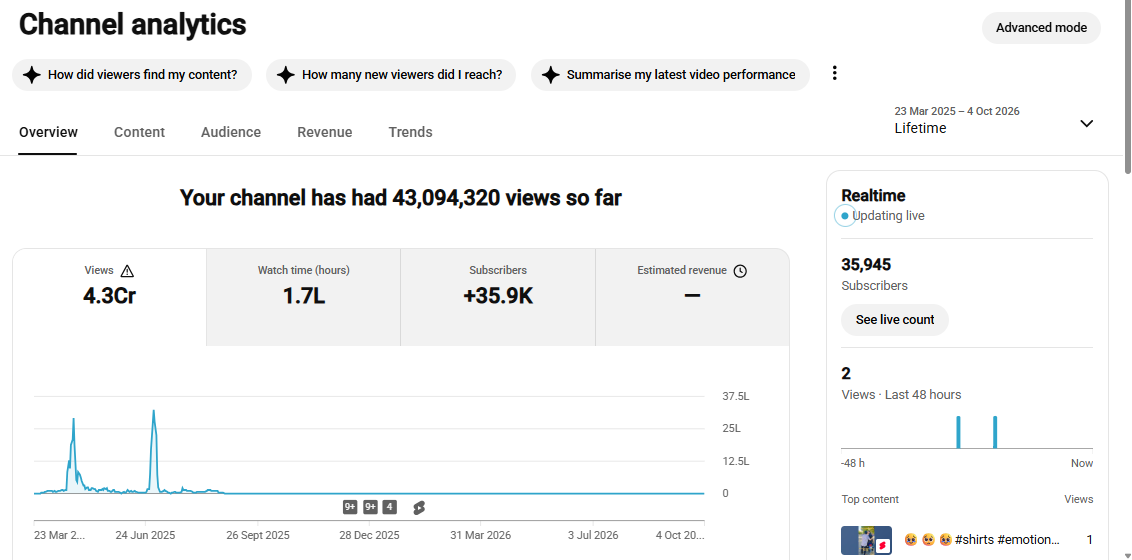
Task: Switch to the Revenue tab
Action: pos(325,132)
